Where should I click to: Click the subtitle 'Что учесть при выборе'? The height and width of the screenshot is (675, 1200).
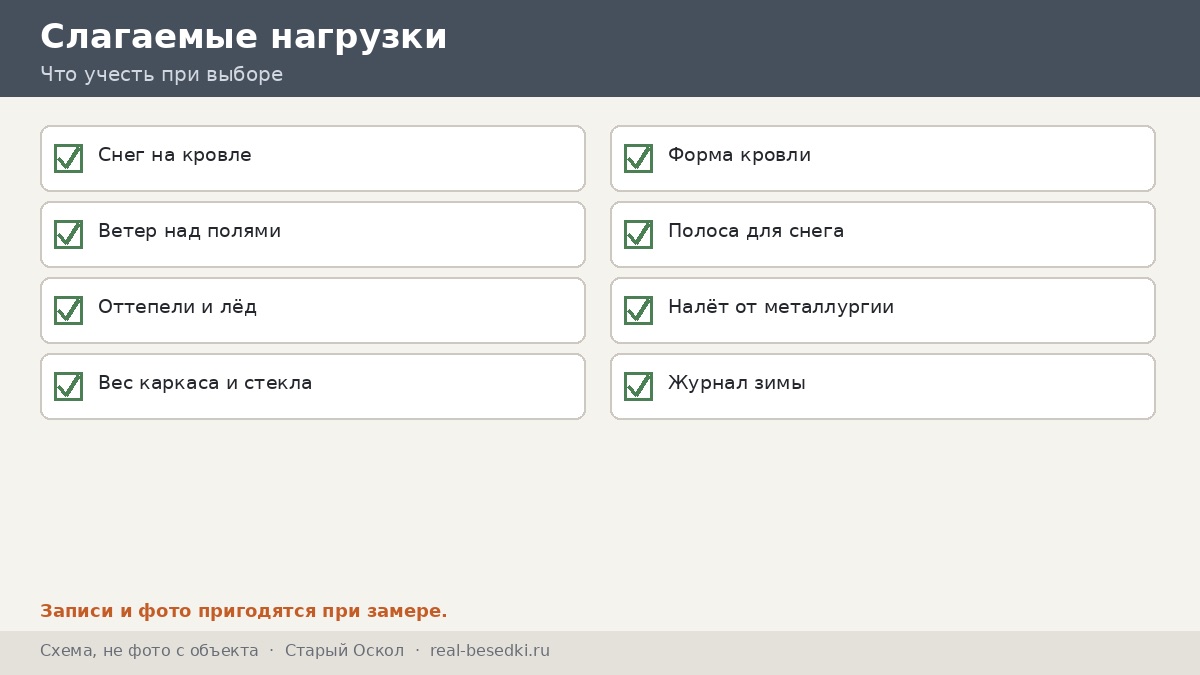(161, 74)
